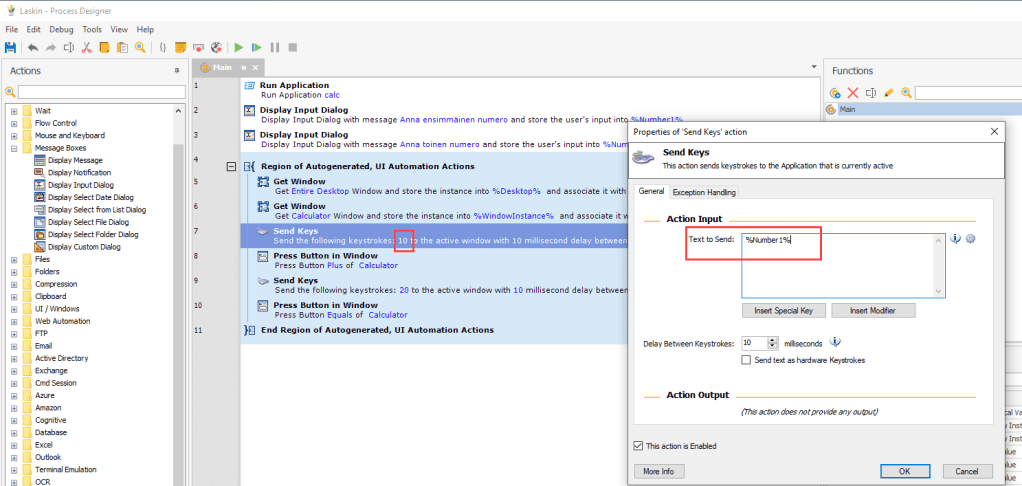
Task: Collapse the Autogenerated UI Automation region
Action: point(232,166)
